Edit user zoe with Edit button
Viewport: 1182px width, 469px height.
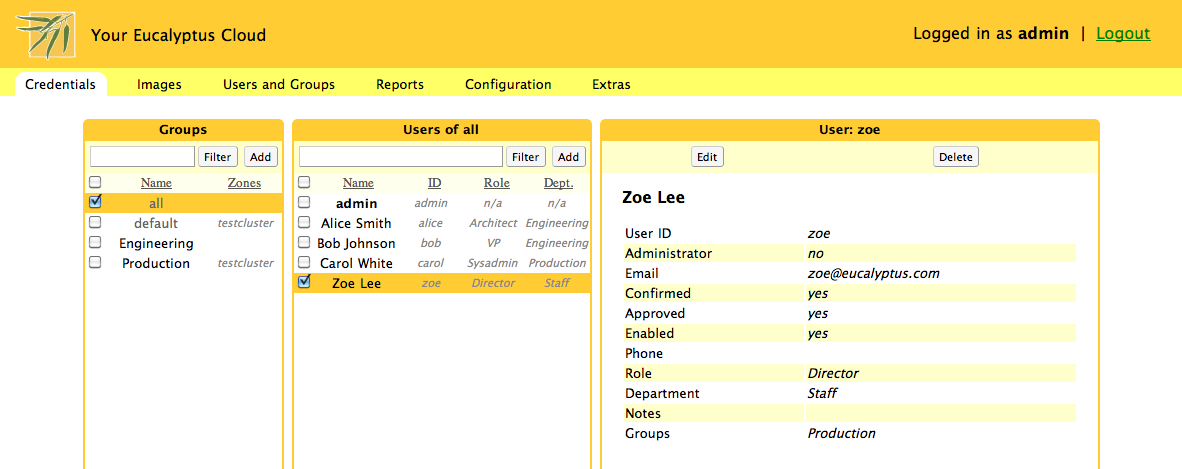[707, 157]
